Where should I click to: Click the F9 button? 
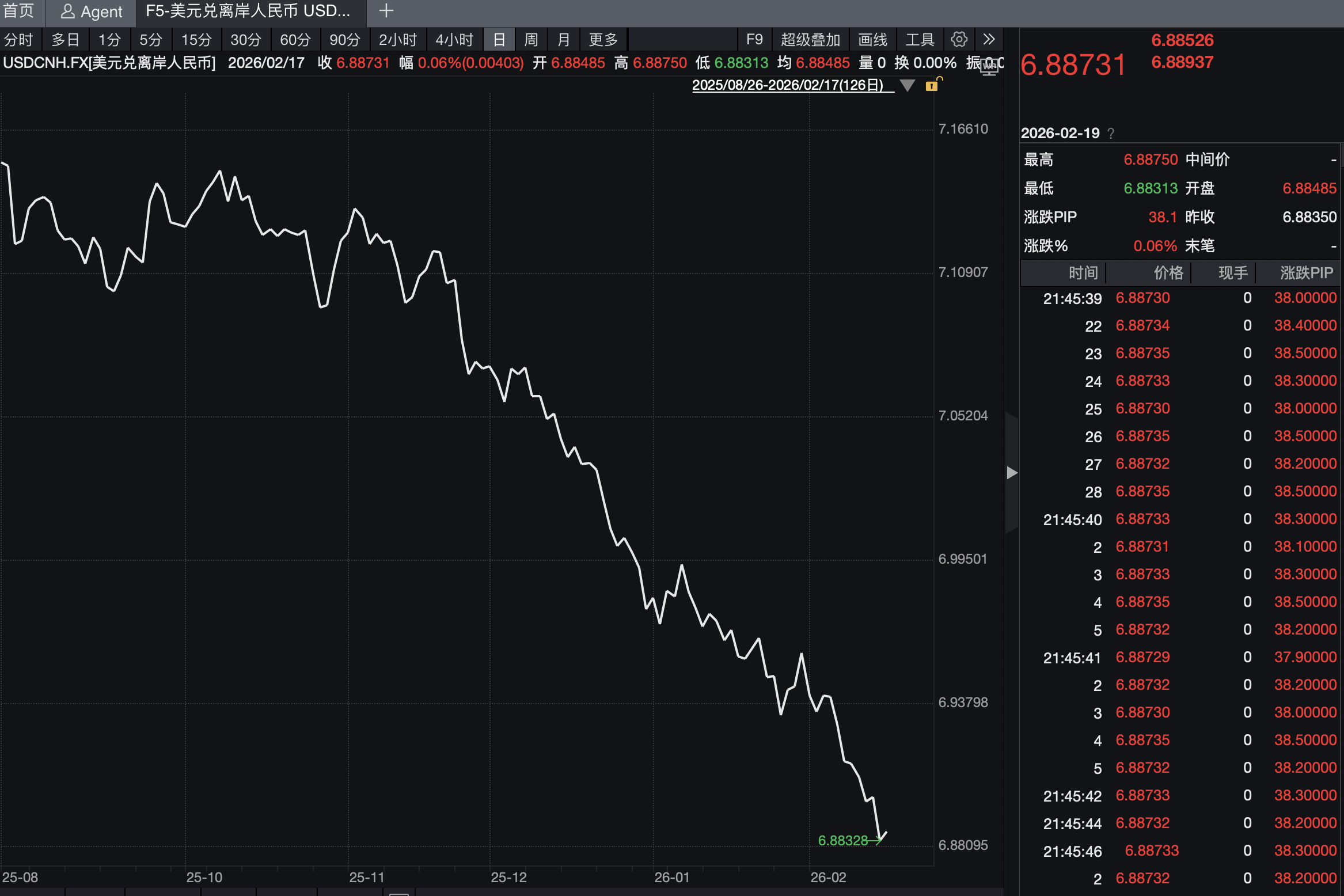[x=754, y=40]
